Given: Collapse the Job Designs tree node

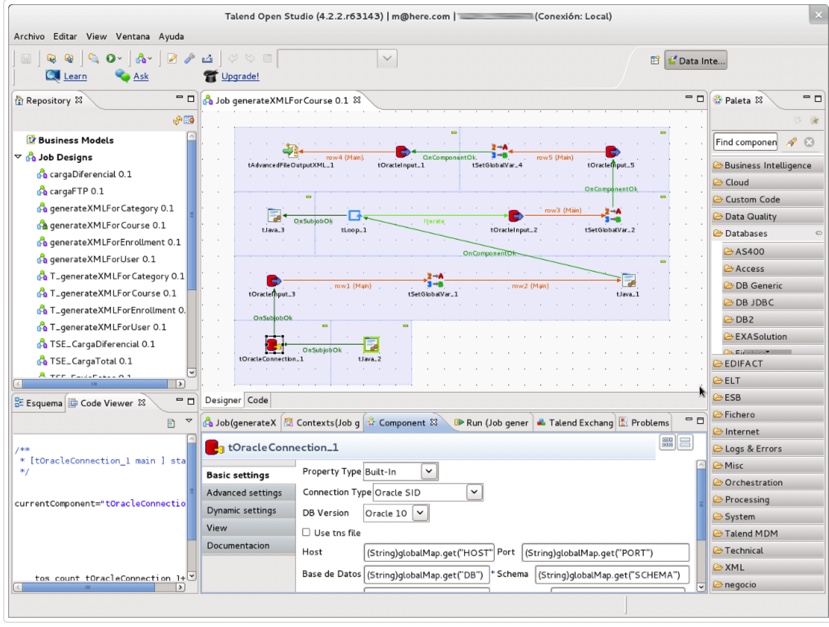Looking at the screenshot, I should [x=18, y=156].
